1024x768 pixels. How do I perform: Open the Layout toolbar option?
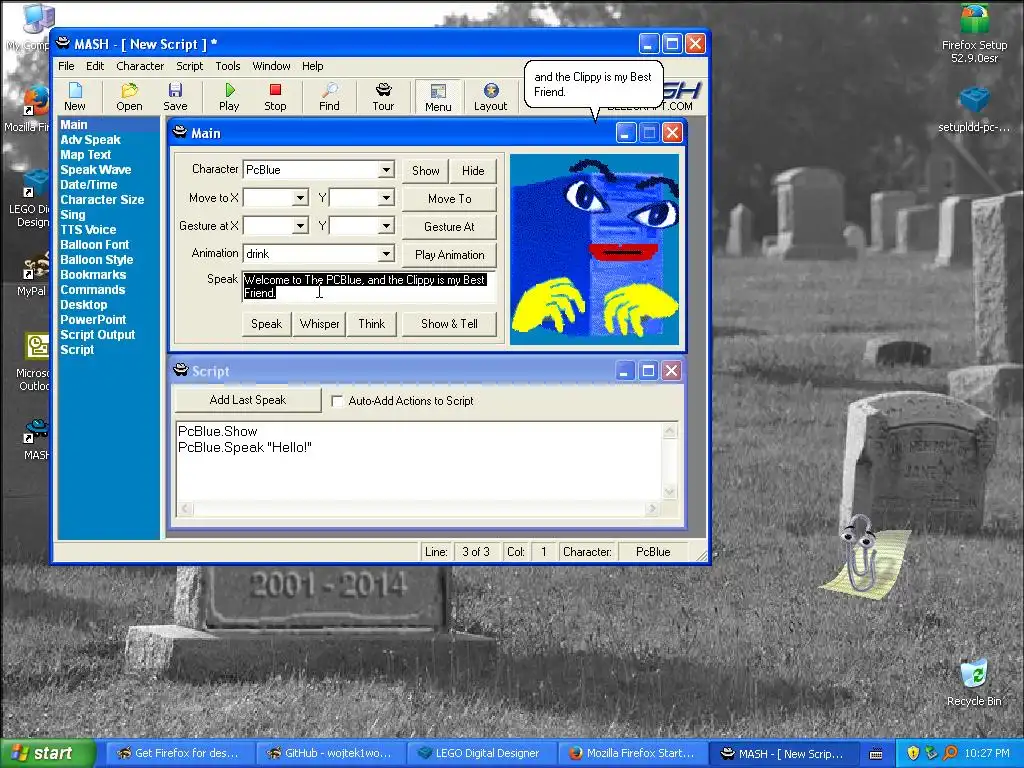490,97
